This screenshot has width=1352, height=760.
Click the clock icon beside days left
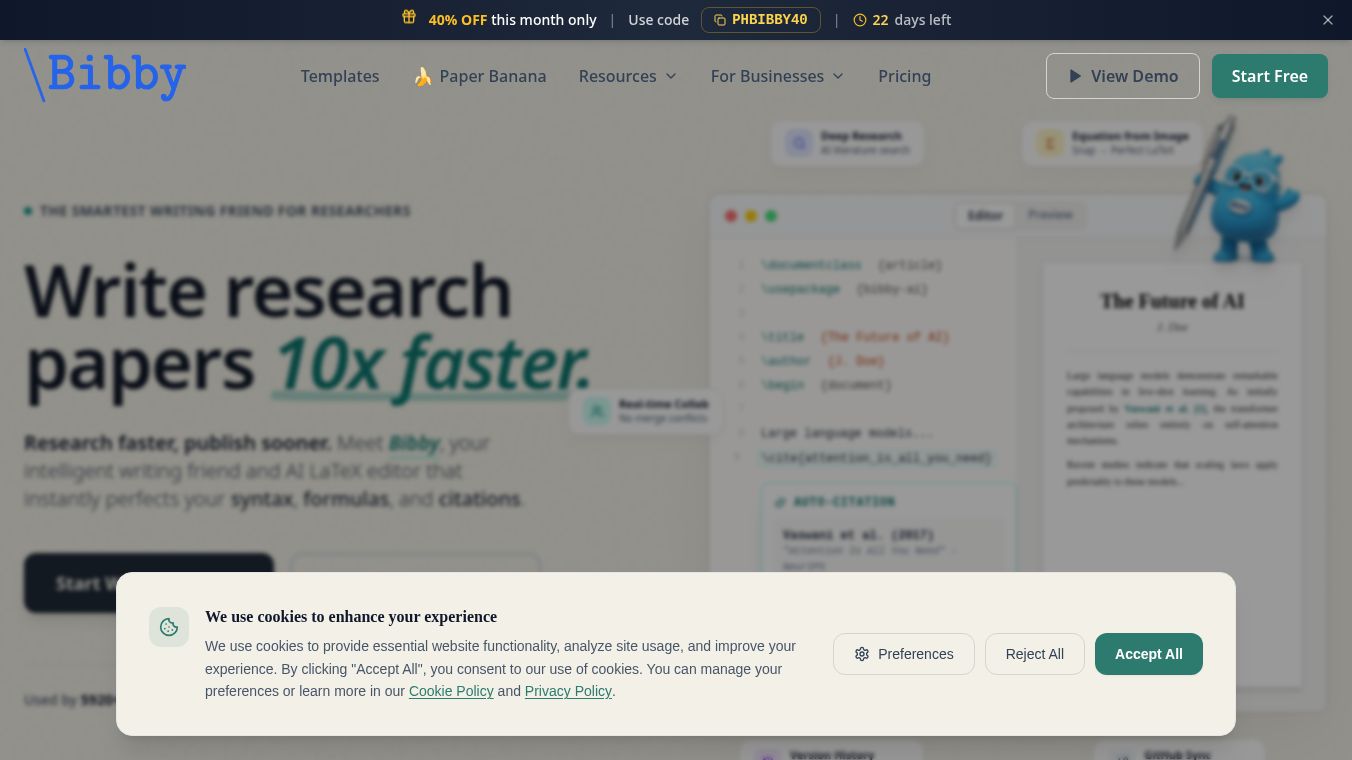coord(860,20)
